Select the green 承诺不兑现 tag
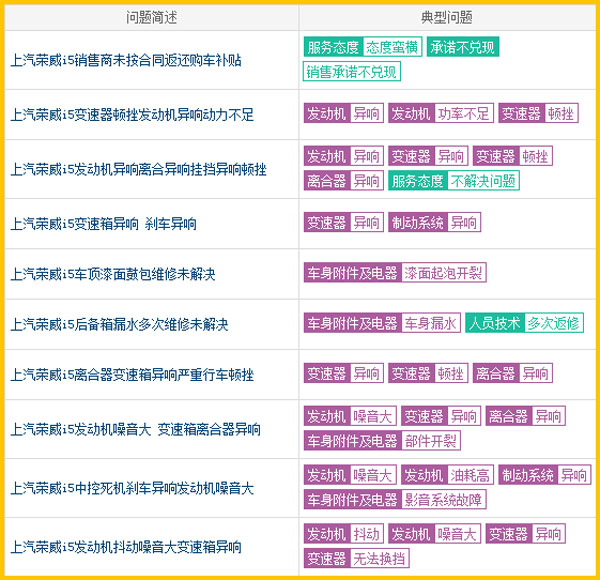 click(x=463, y=47)
